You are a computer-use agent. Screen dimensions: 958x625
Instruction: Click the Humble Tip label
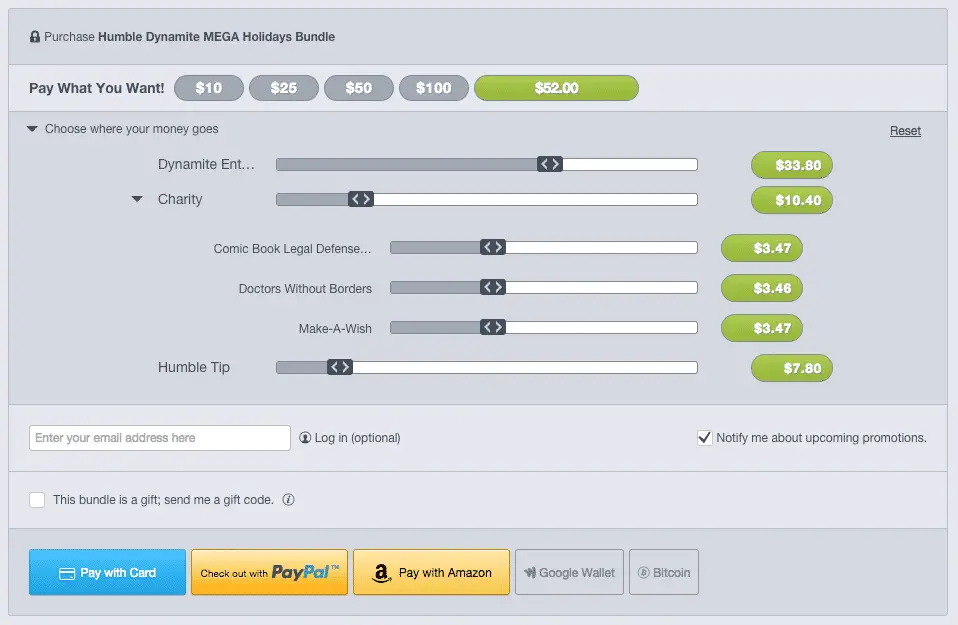pos(194,367)
